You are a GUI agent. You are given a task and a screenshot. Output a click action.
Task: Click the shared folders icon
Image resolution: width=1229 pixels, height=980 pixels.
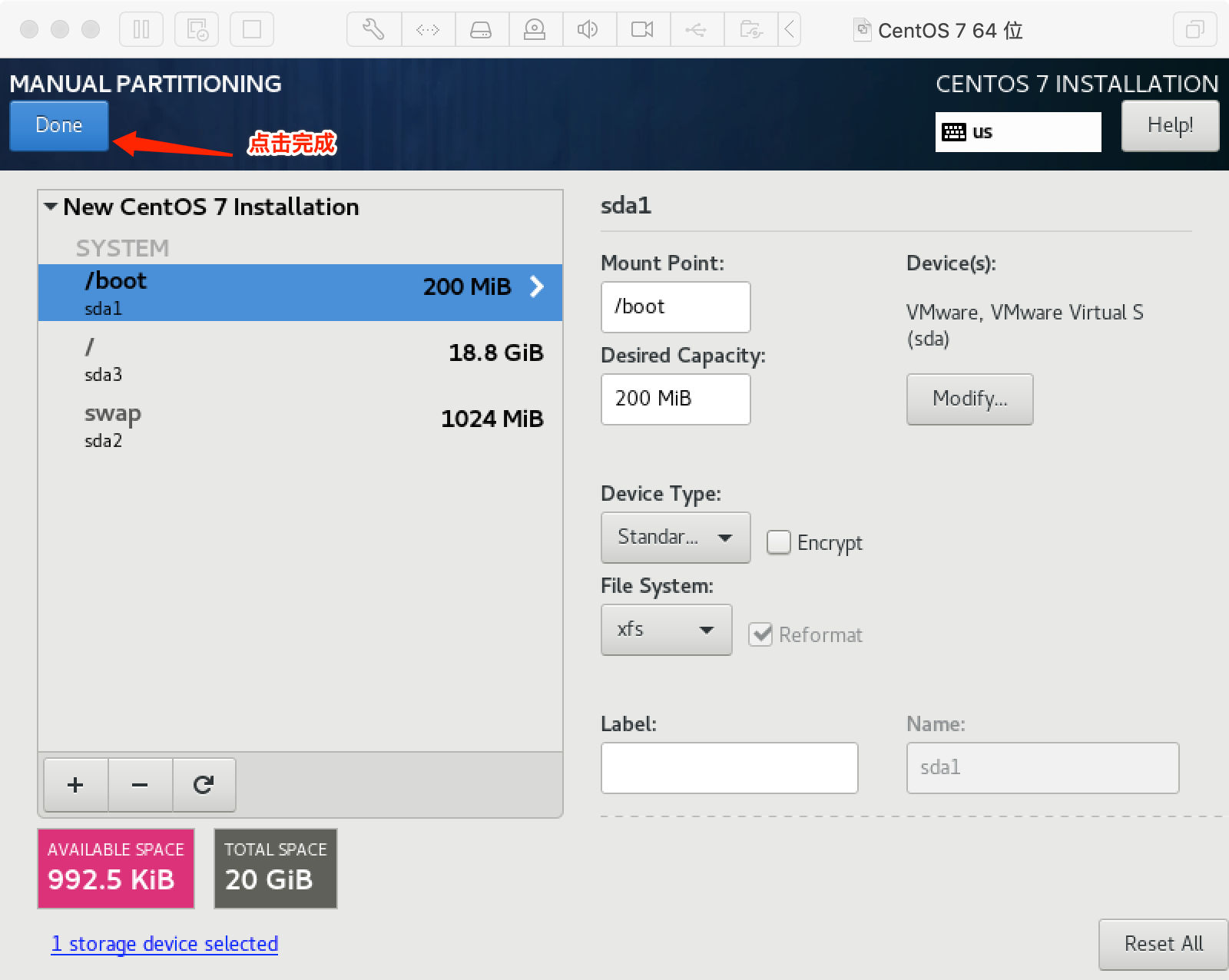tap(750, 30)
